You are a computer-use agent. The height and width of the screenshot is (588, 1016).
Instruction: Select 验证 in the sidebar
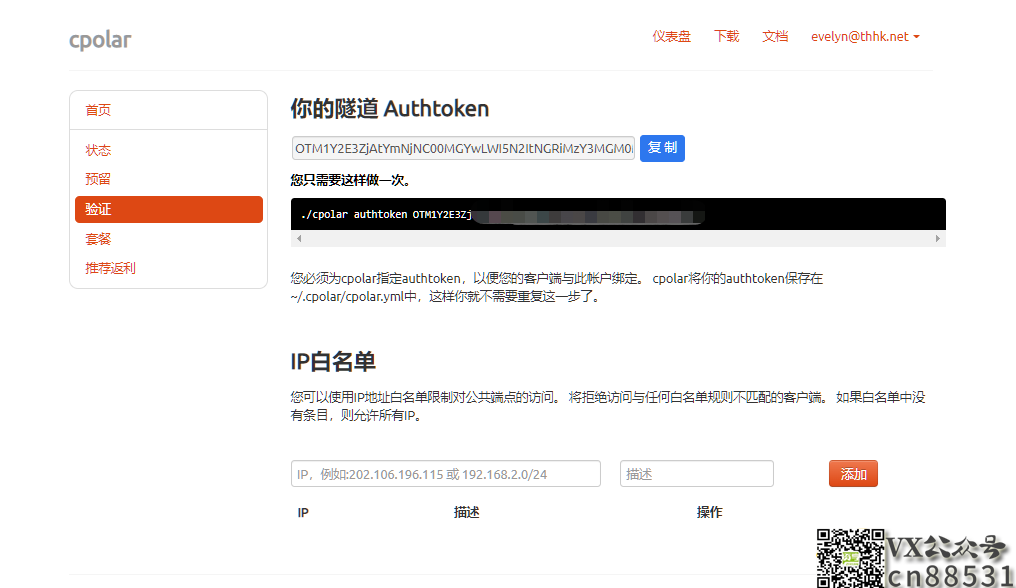point(169,209)
